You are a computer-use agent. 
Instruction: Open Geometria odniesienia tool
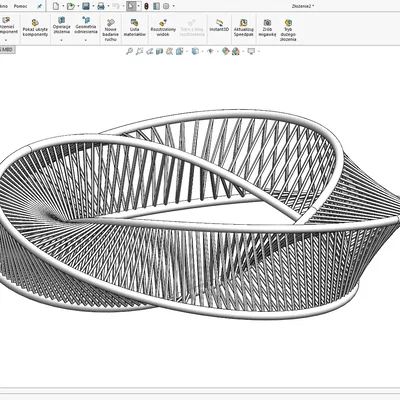point(86,25)
